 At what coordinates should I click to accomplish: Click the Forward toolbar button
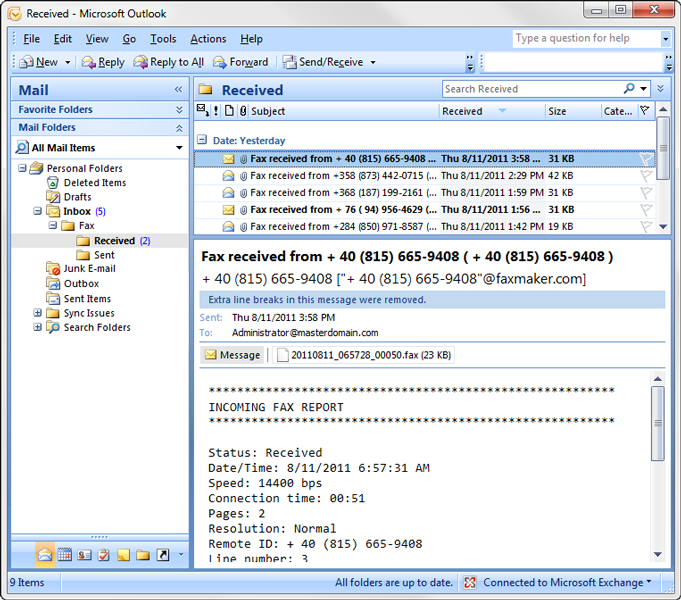tap(241, 62)
